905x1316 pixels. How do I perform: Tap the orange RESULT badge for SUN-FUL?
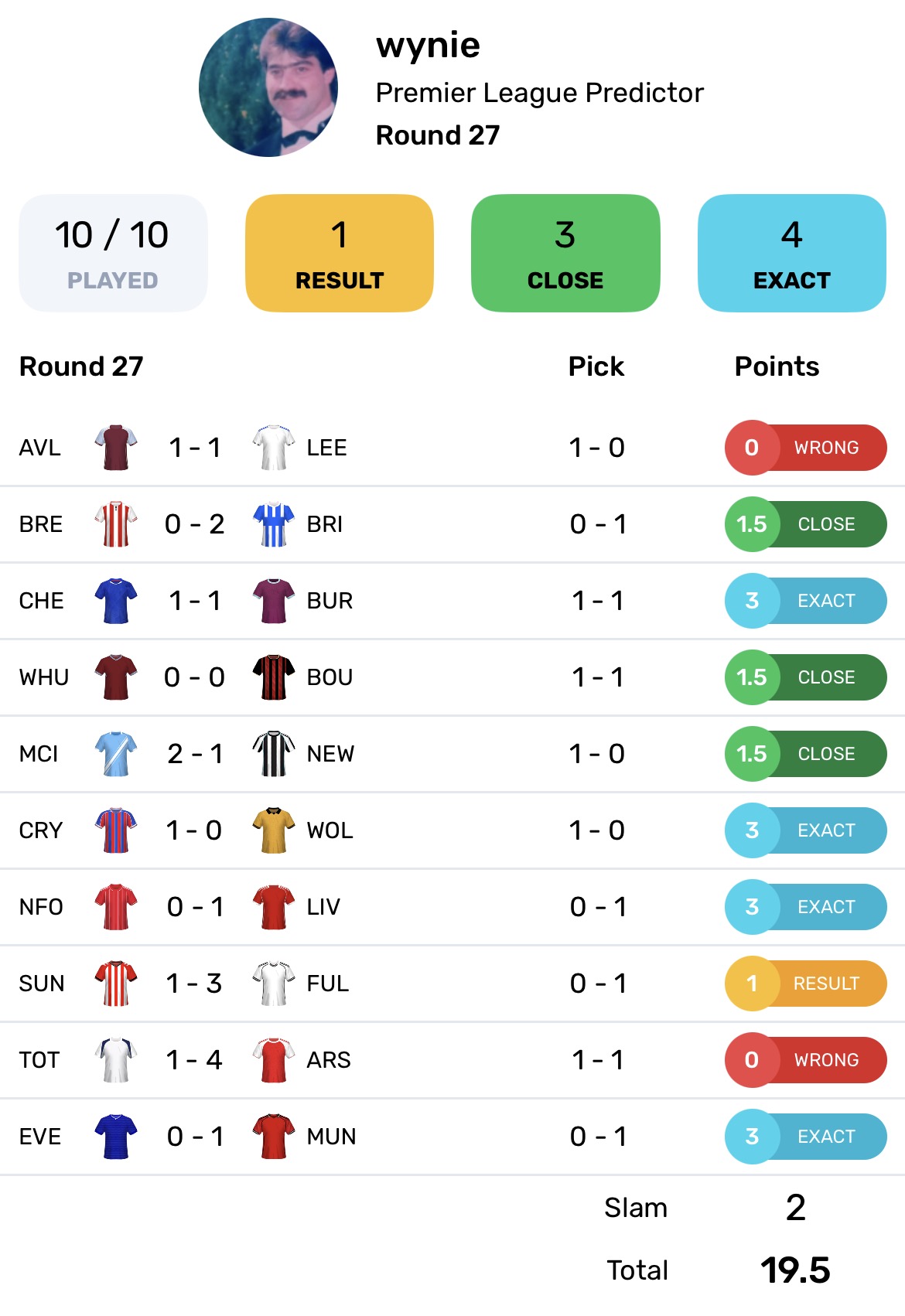(x=805, y=984)
